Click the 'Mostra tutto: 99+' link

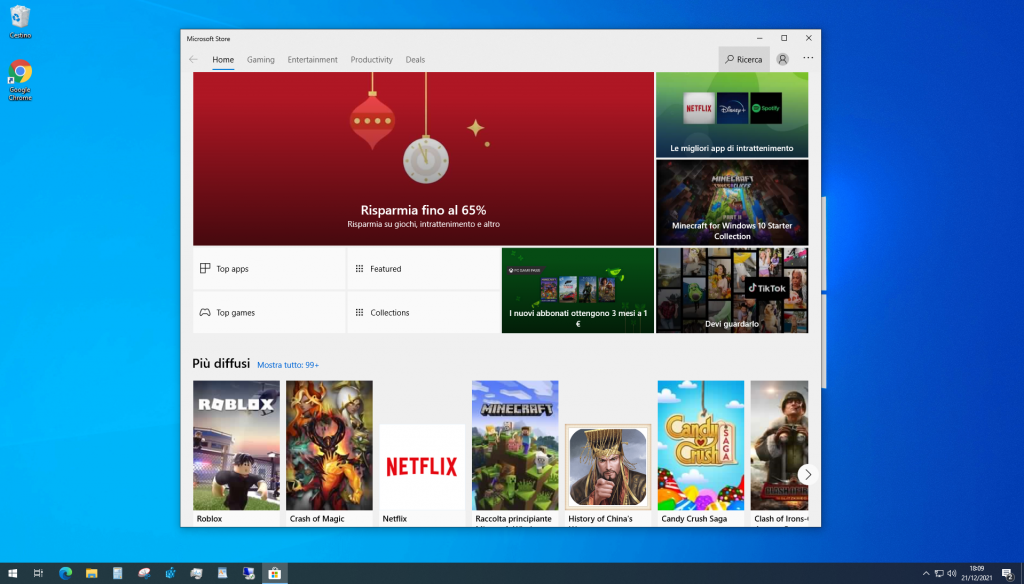point(288,365)
